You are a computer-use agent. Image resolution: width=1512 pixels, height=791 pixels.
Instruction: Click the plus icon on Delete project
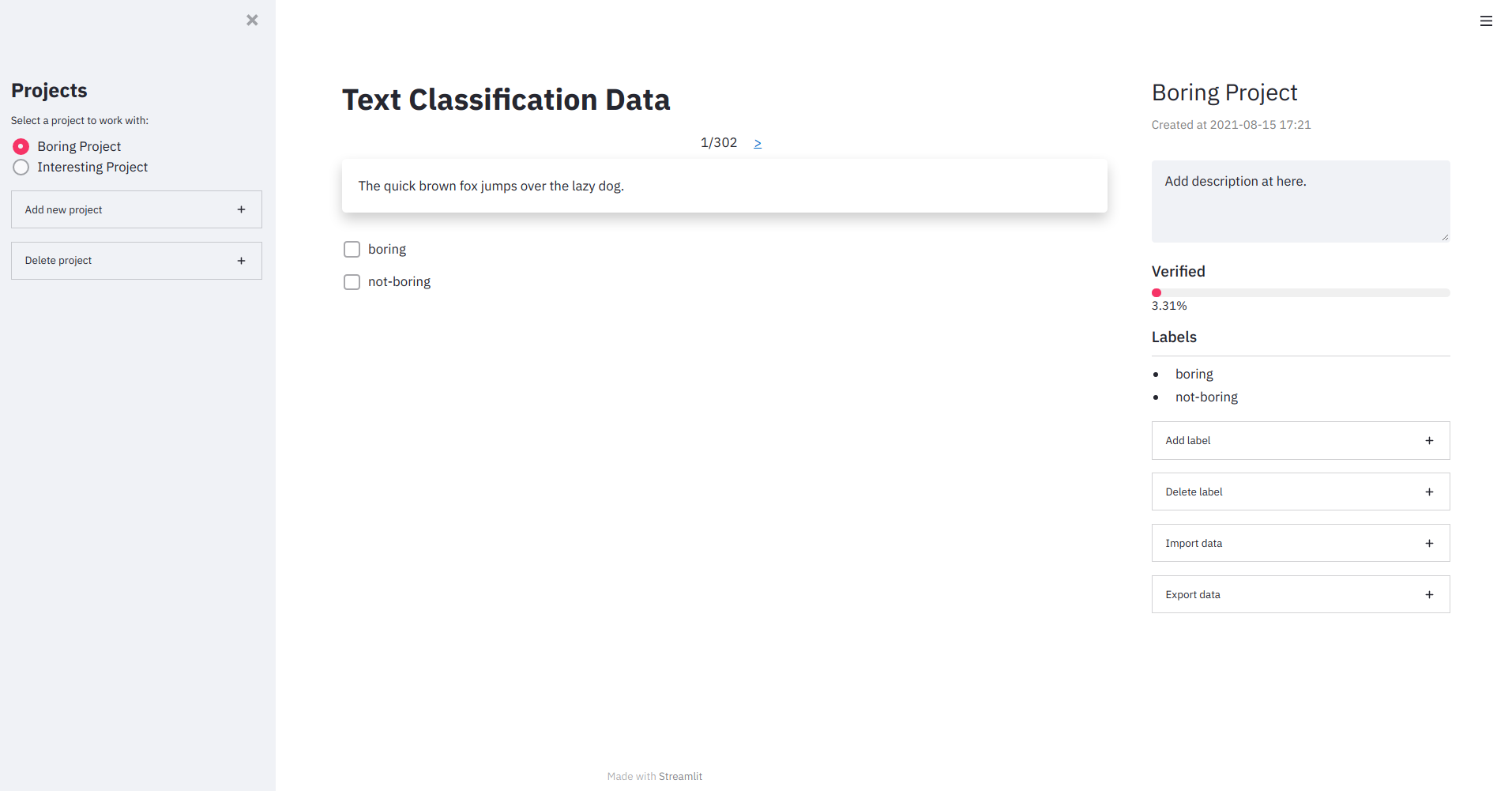pyautogui.click(x=241, y=261)
